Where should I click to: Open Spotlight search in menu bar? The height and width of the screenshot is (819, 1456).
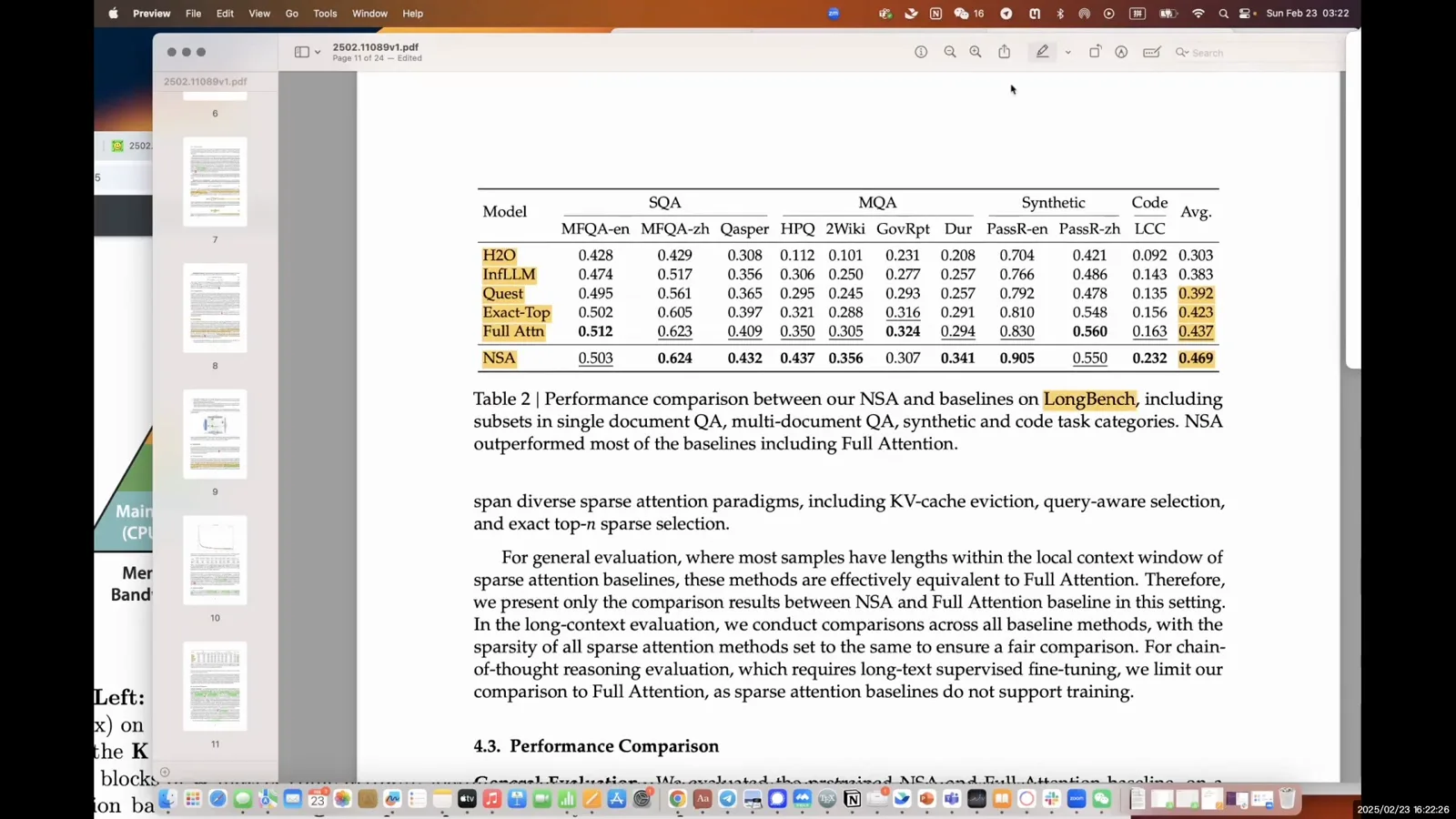coord(1223,14)
